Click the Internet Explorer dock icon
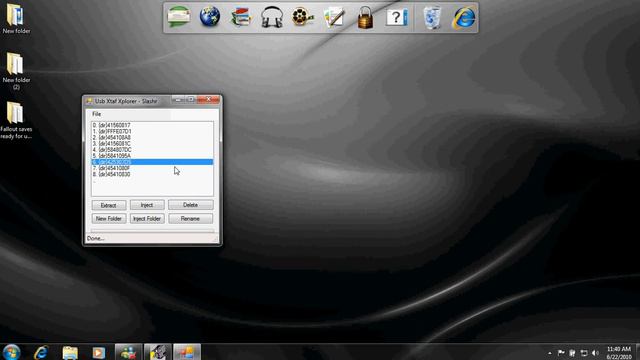640x360 pixels. (464, 18)
